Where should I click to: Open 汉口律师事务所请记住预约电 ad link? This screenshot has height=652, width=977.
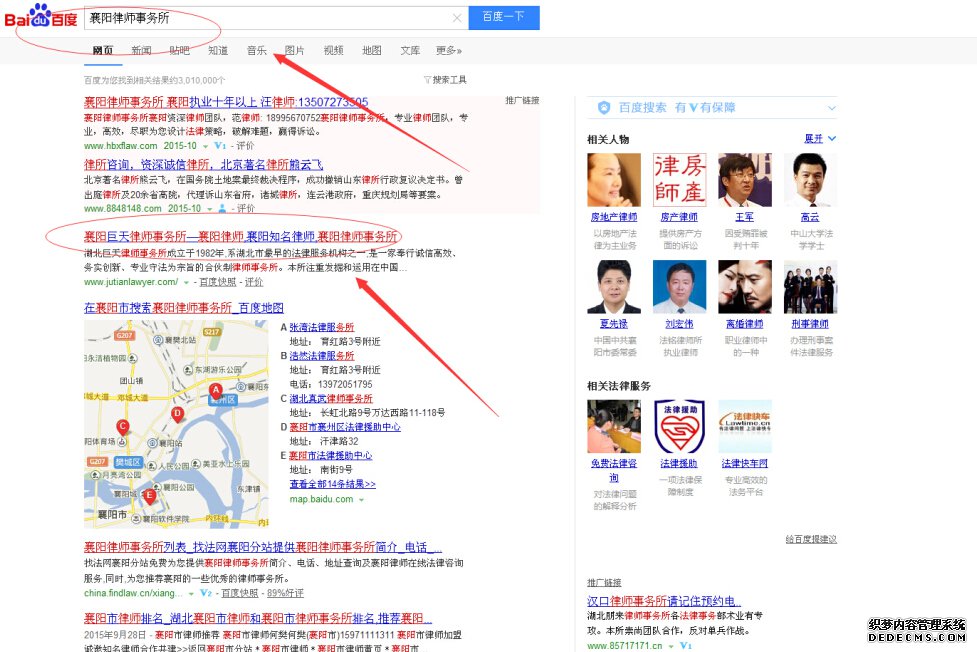click(x=664, y=601)
